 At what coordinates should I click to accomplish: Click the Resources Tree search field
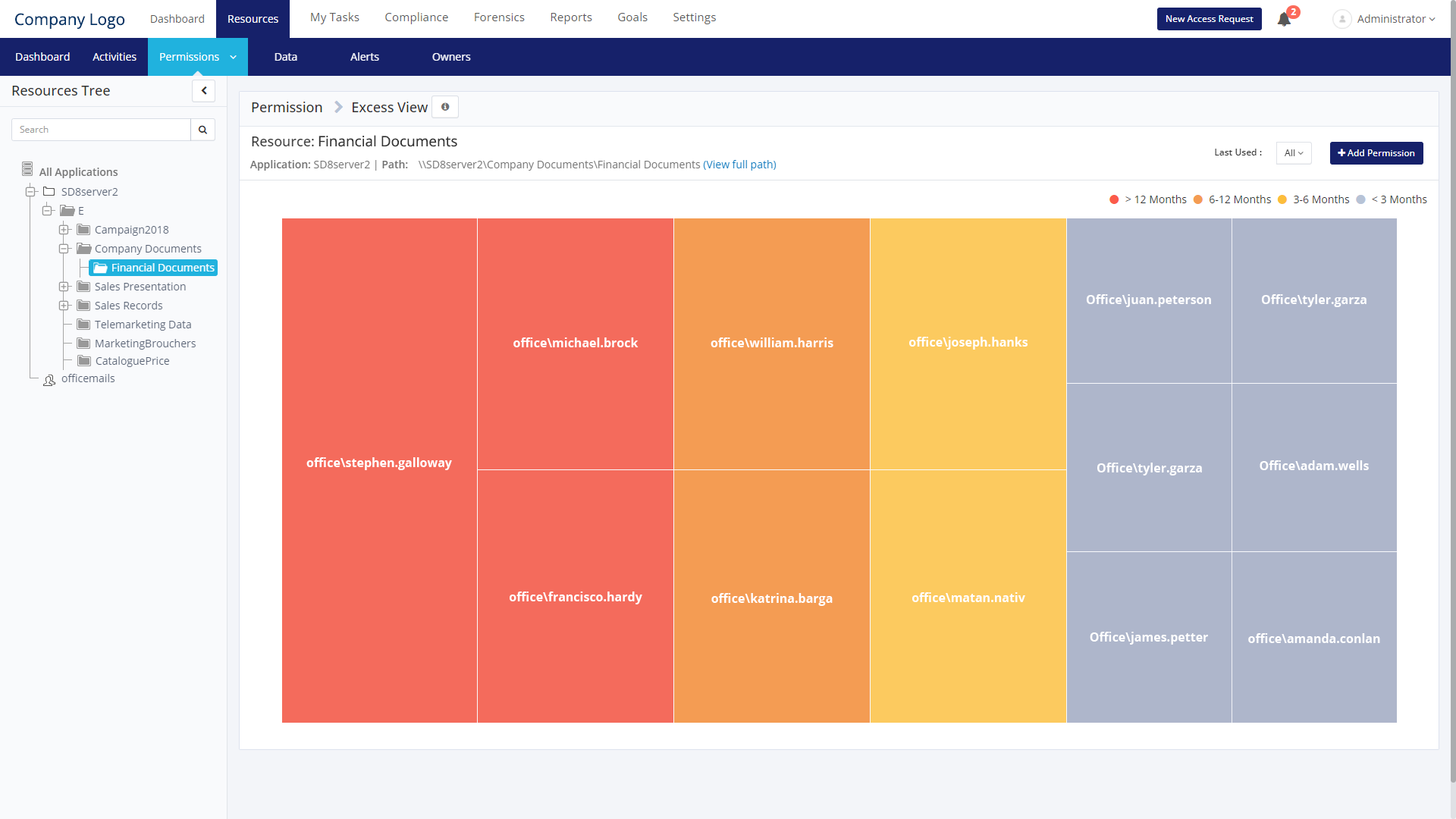pyautogui.click(x=101, y=130)
